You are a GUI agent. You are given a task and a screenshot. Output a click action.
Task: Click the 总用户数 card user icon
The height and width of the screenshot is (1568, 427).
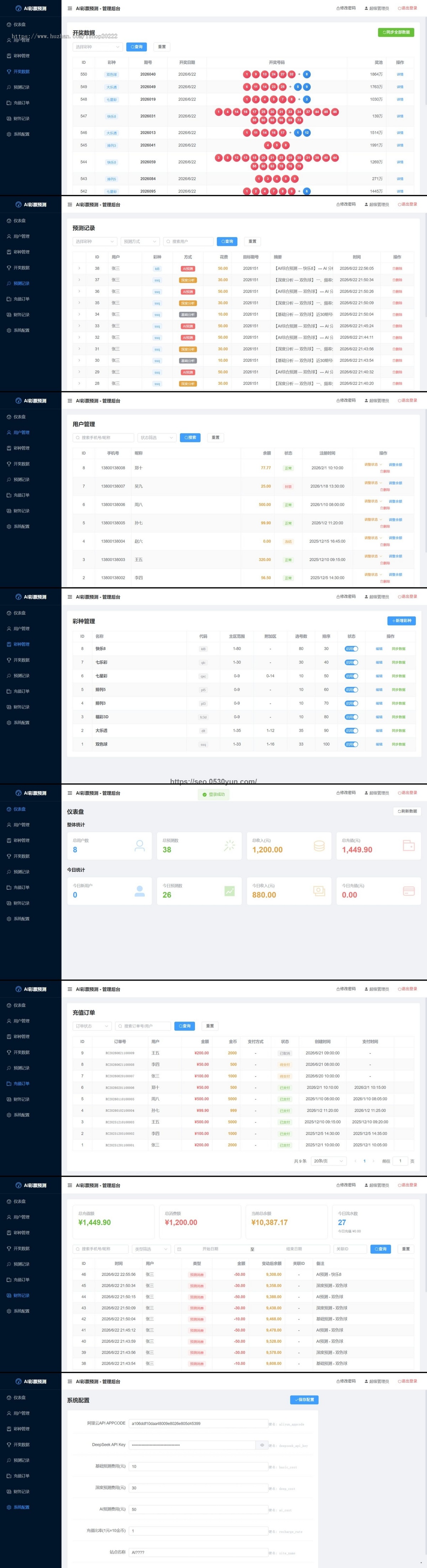(x=139, y=845)
